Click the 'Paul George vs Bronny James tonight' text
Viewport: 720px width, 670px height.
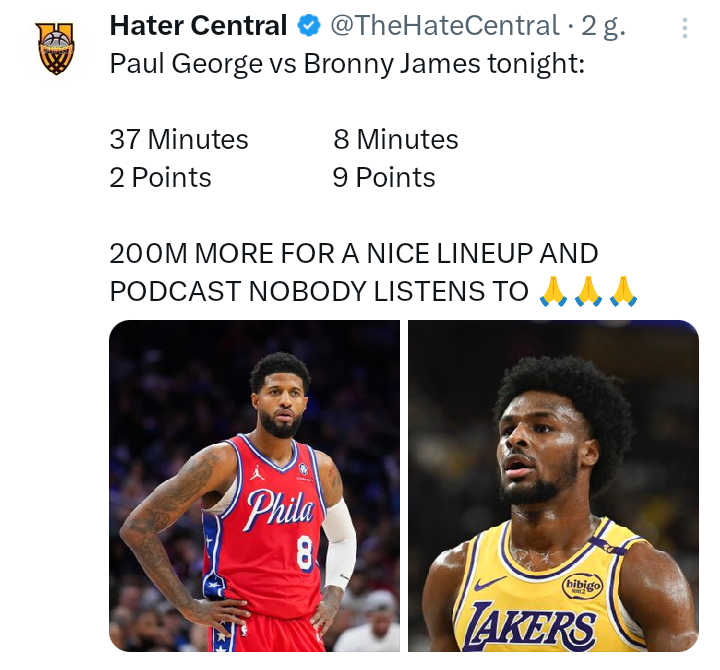347,64
